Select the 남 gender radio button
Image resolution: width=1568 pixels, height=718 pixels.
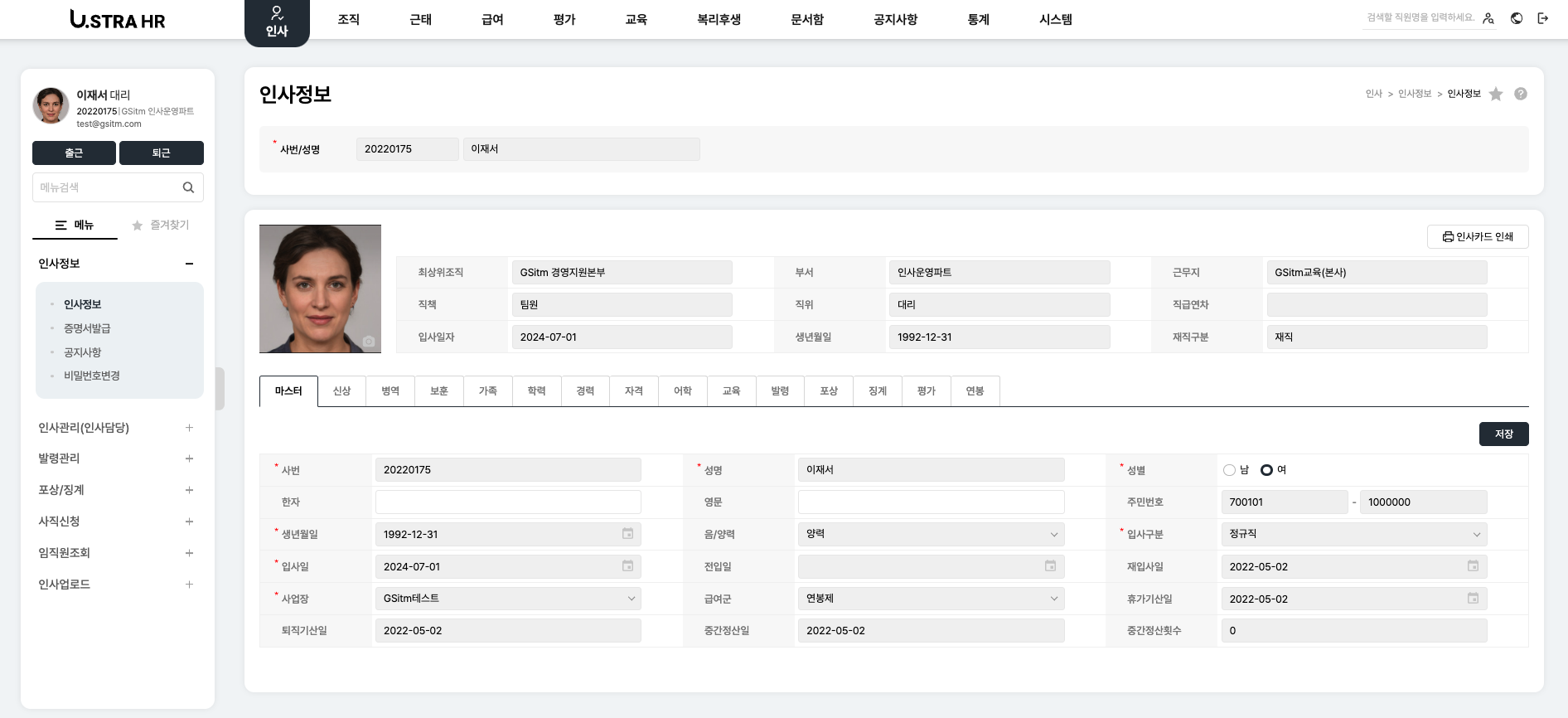click(1230, 470)
